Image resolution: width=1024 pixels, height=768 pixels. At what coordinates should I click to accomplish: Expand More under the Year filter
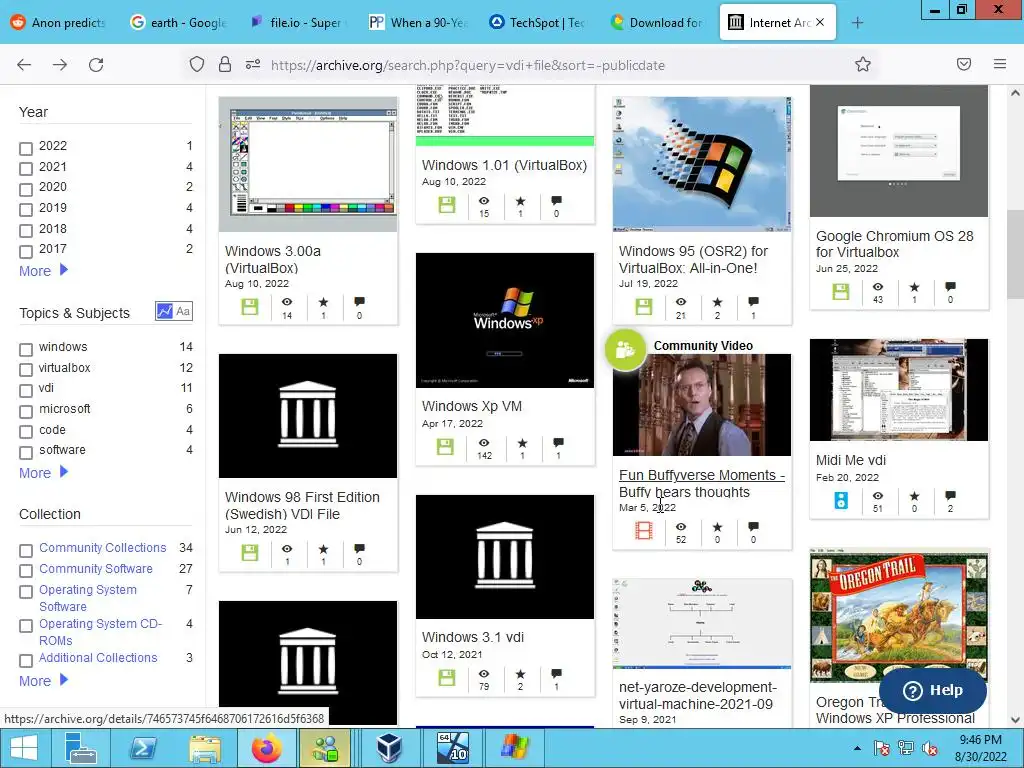(x=43, y=270)
